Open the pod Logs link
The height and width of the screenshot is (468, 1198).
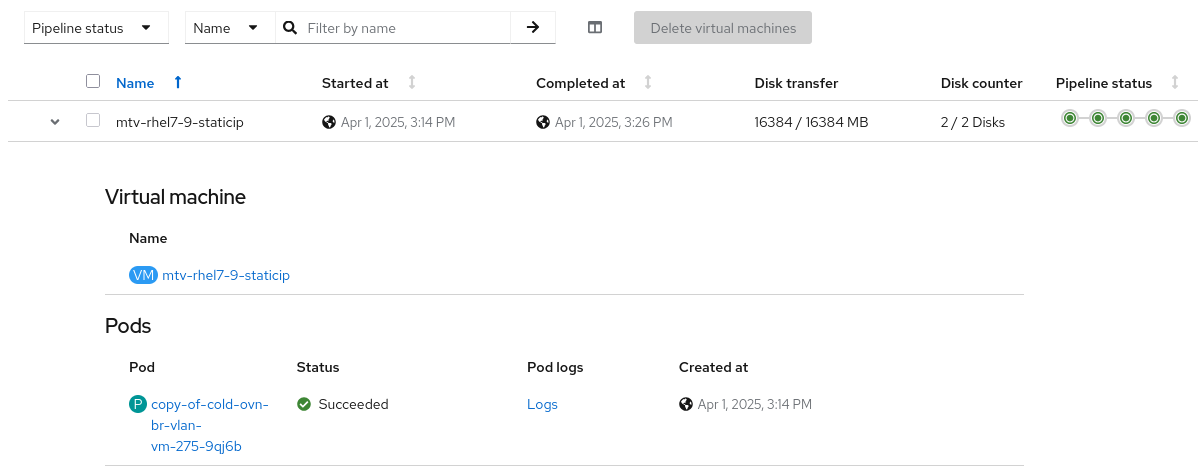tap(542, 404)
